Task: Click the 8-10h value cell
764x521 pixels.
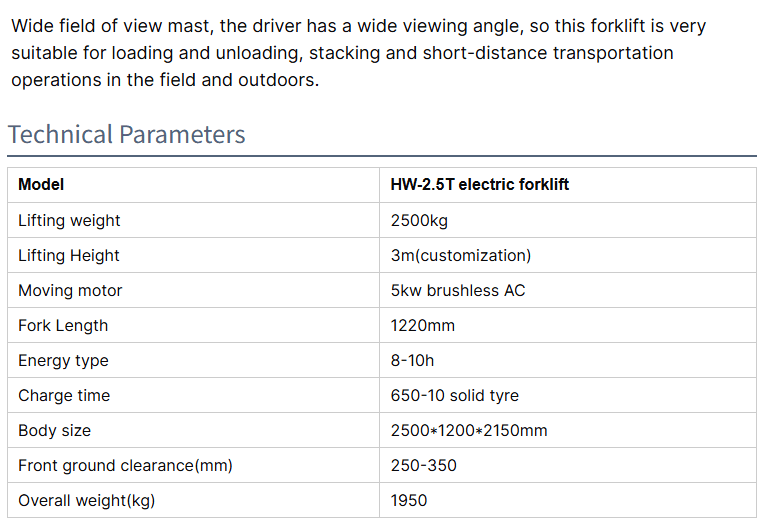Action: [412, 360]
